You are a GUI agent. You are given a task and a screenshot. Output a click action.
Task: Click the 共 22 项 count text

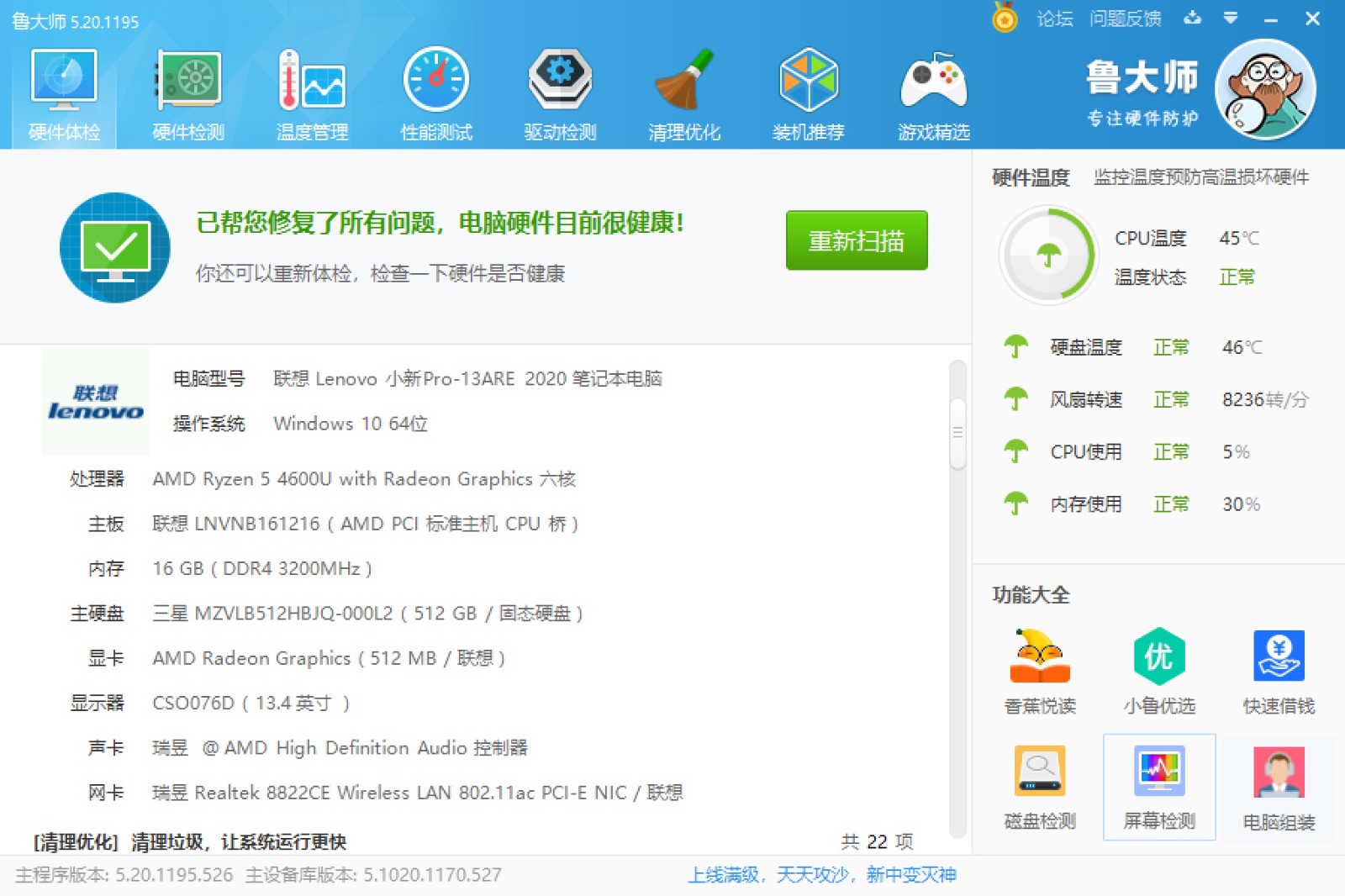coord(877,841)
